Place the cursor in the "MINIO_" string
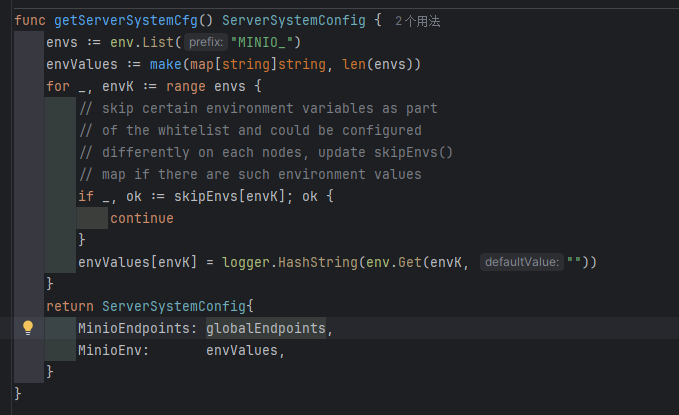 pos(265,42)
